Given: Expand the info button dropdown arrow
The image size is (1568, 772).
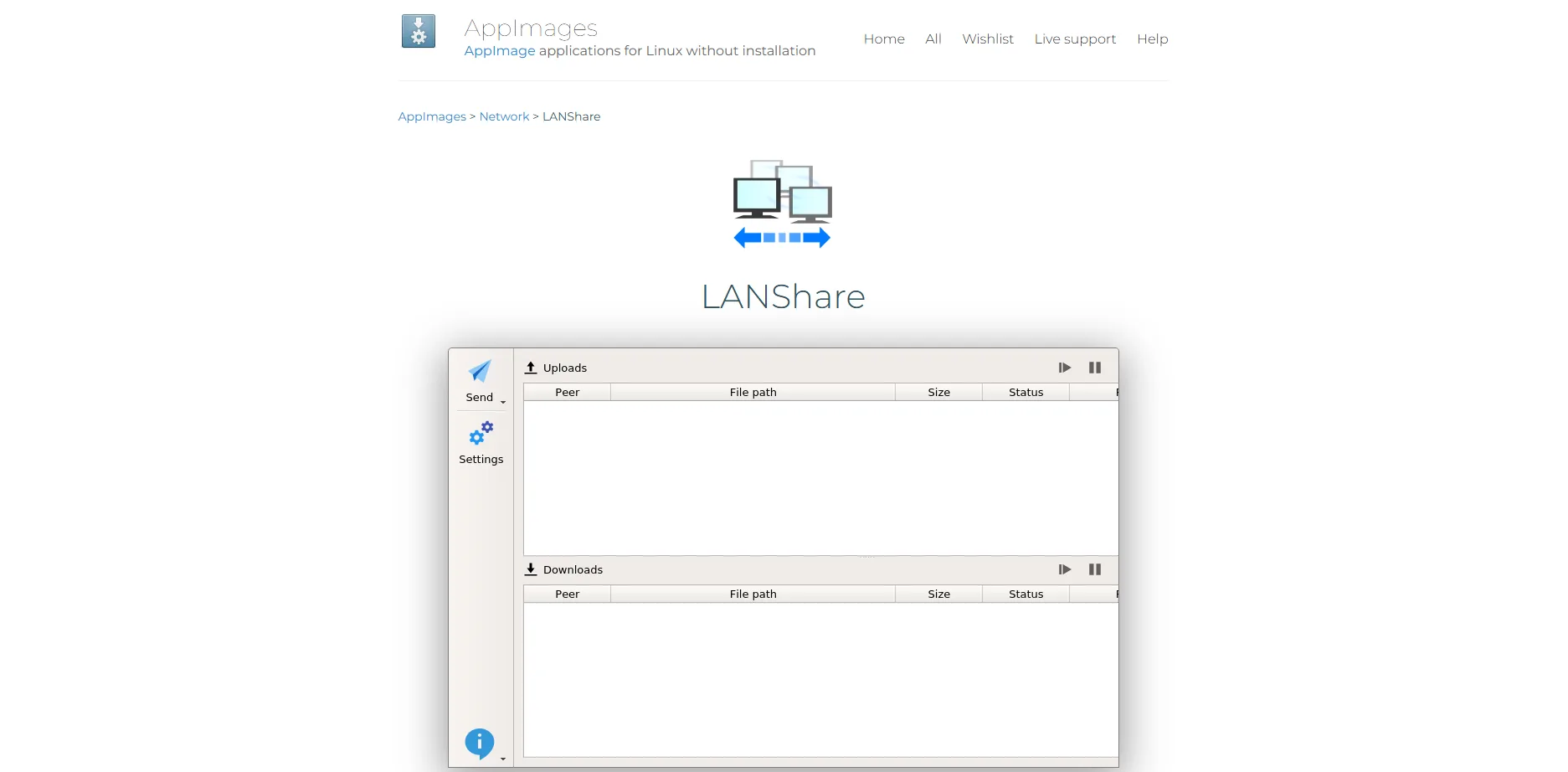Looking at the screenshot, I should click(503, 759).
